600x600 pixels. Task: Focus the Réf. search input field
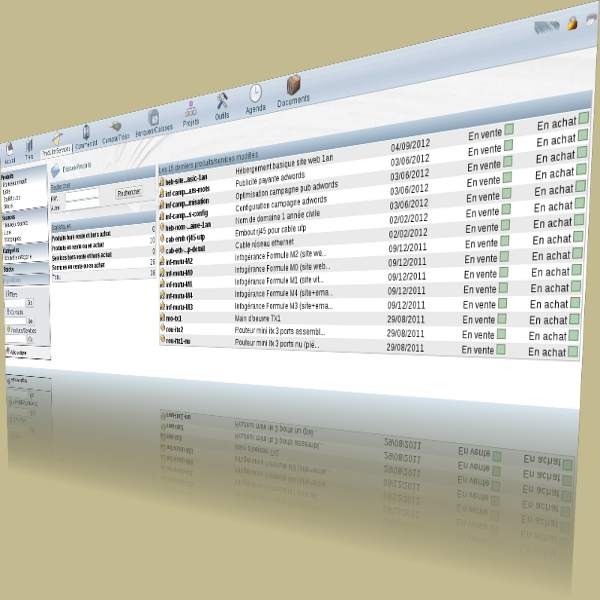(x=83, y=195)
